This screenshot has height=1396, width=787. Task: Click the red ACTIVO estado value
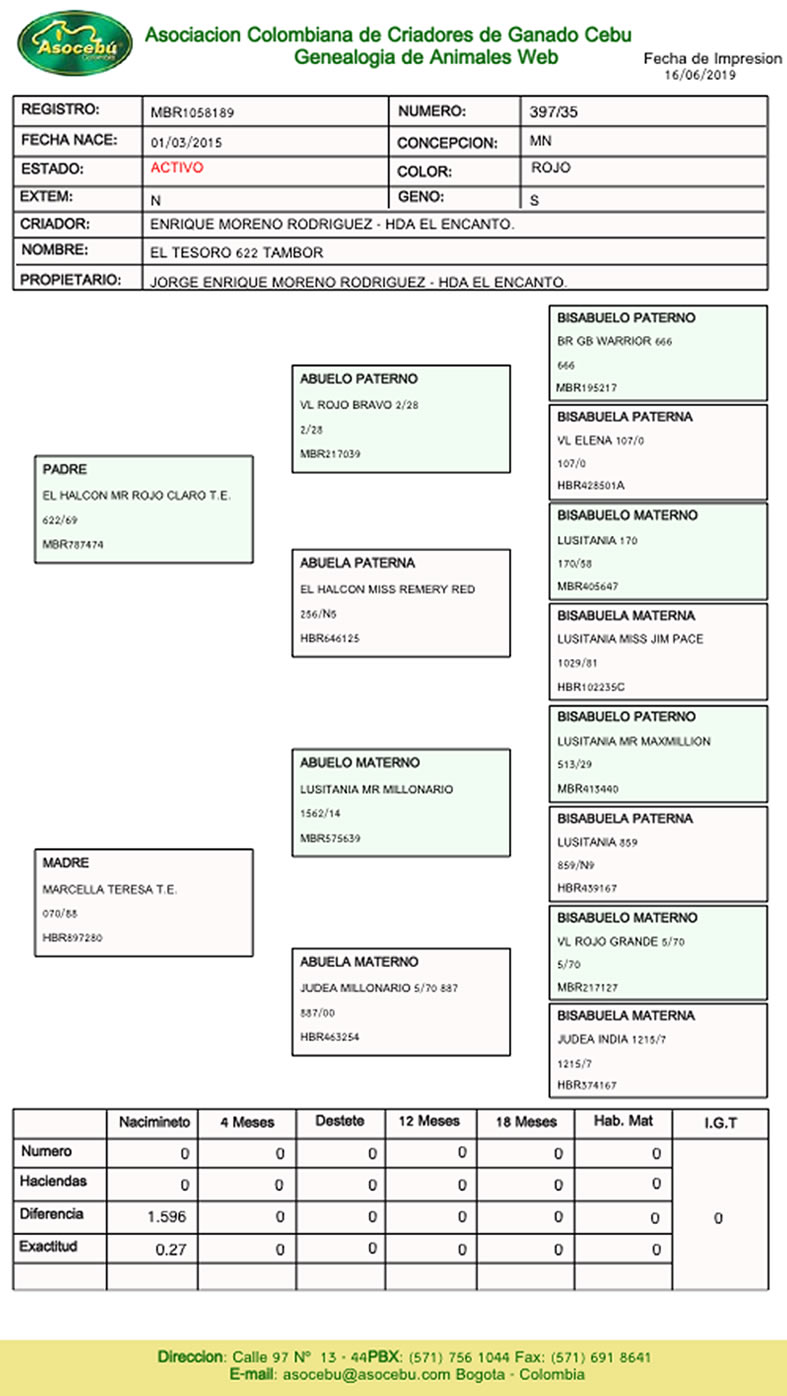coord(177,168)
